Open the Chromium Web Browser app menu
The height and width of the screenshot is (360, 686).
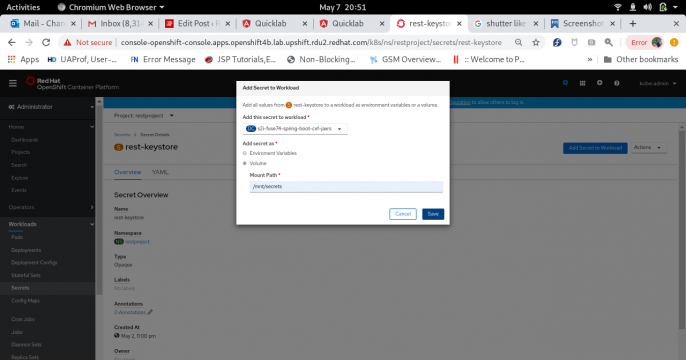pos(111,7)
